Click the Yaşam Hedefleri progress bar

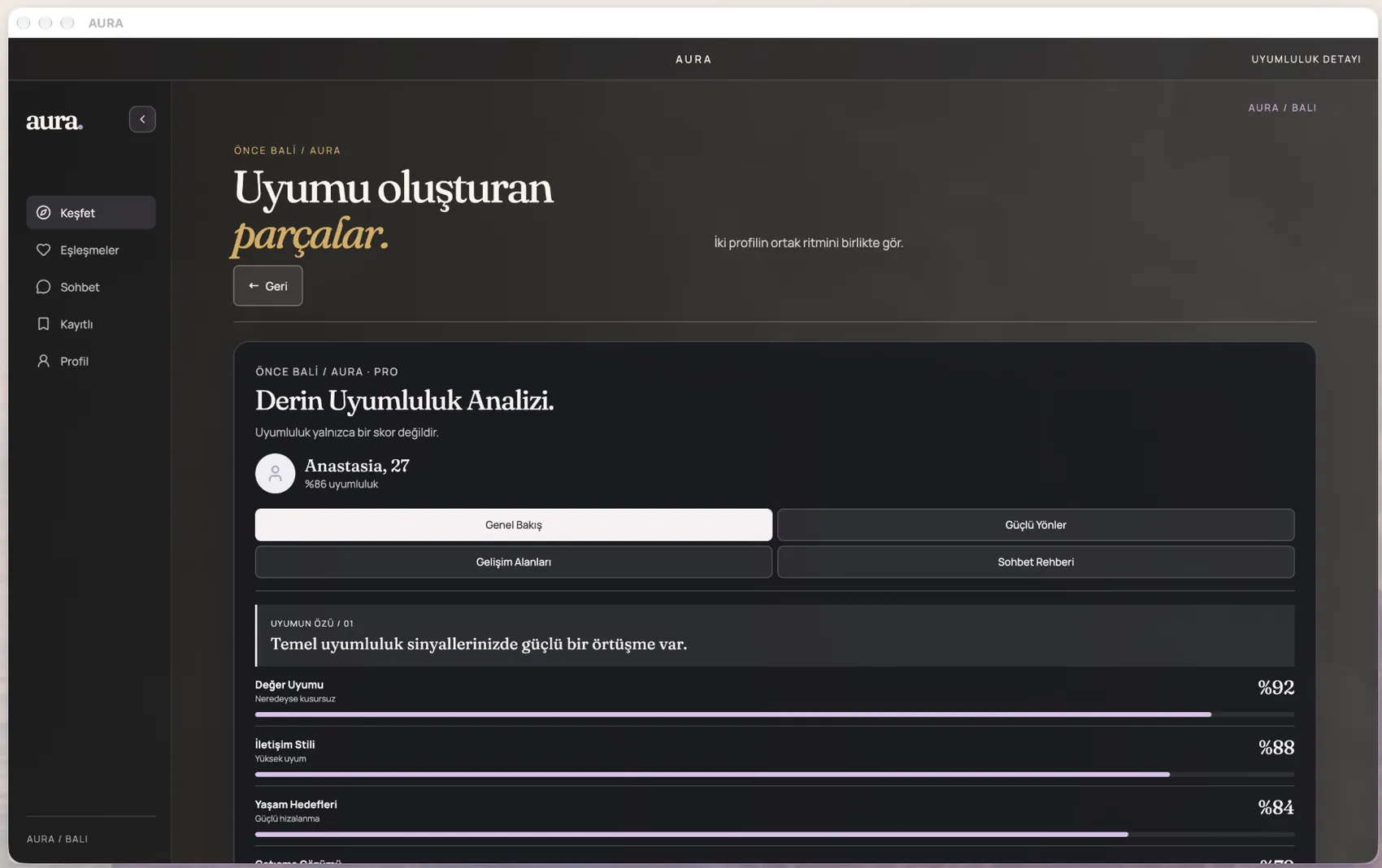(774, 835)
